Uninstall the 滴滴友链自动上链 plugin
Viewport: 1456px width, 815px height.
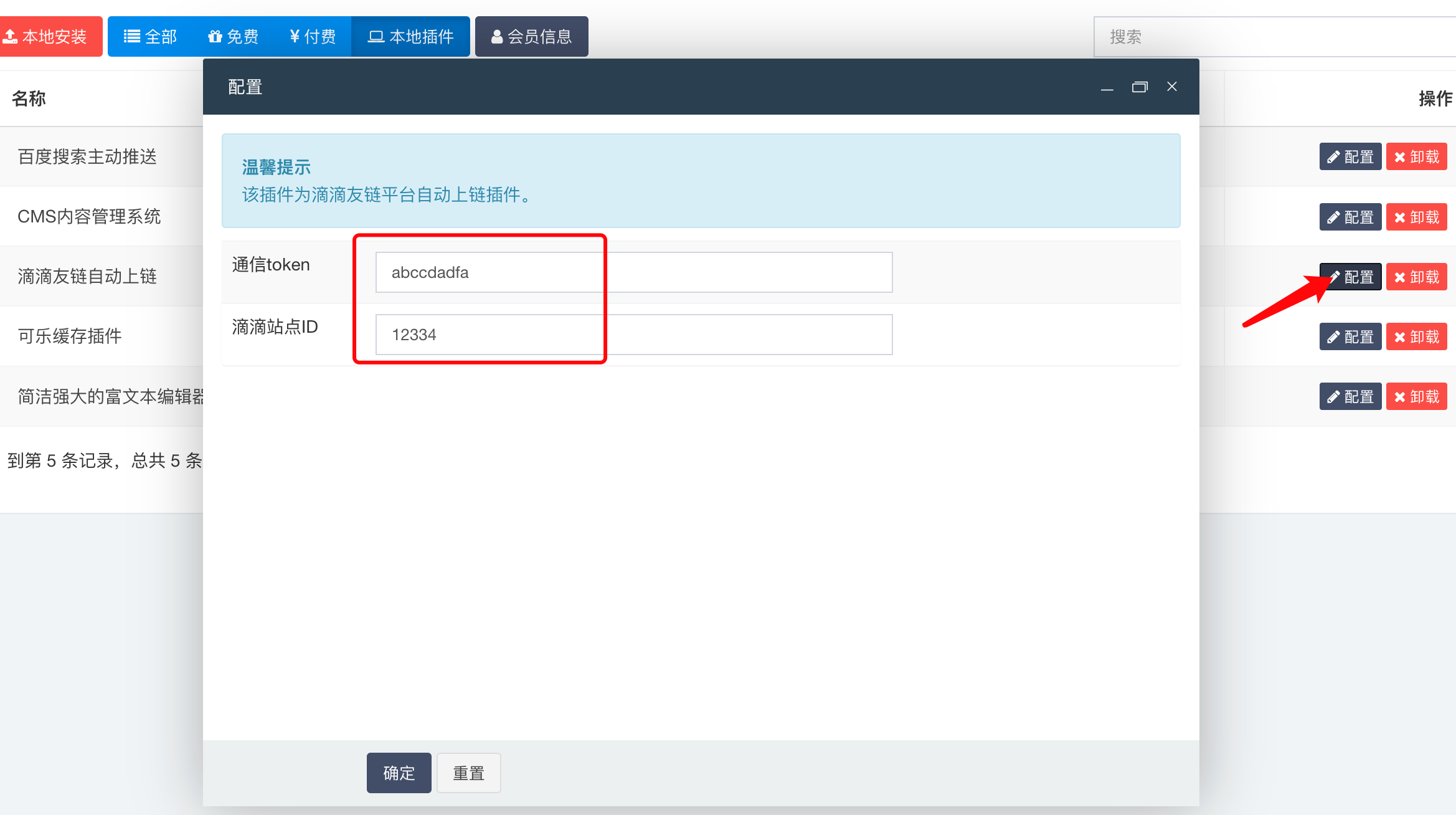tap(1417, 277)
